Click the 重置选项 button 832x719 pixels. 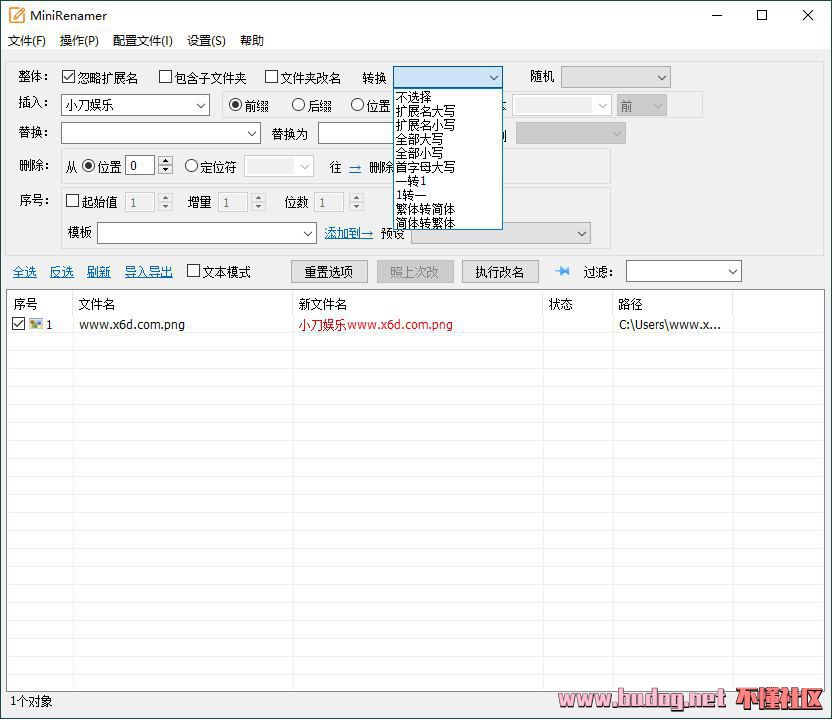coord(329,272)
